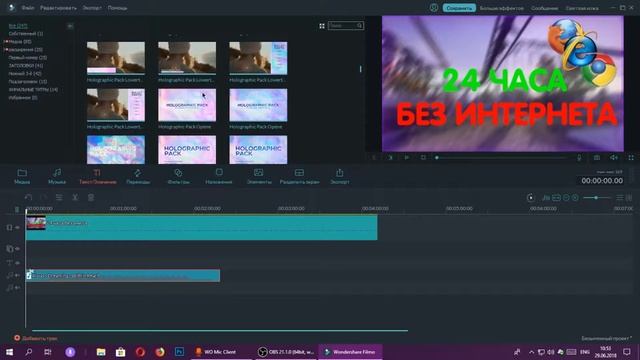Click the search magnifier icon in library

(359, 26)
